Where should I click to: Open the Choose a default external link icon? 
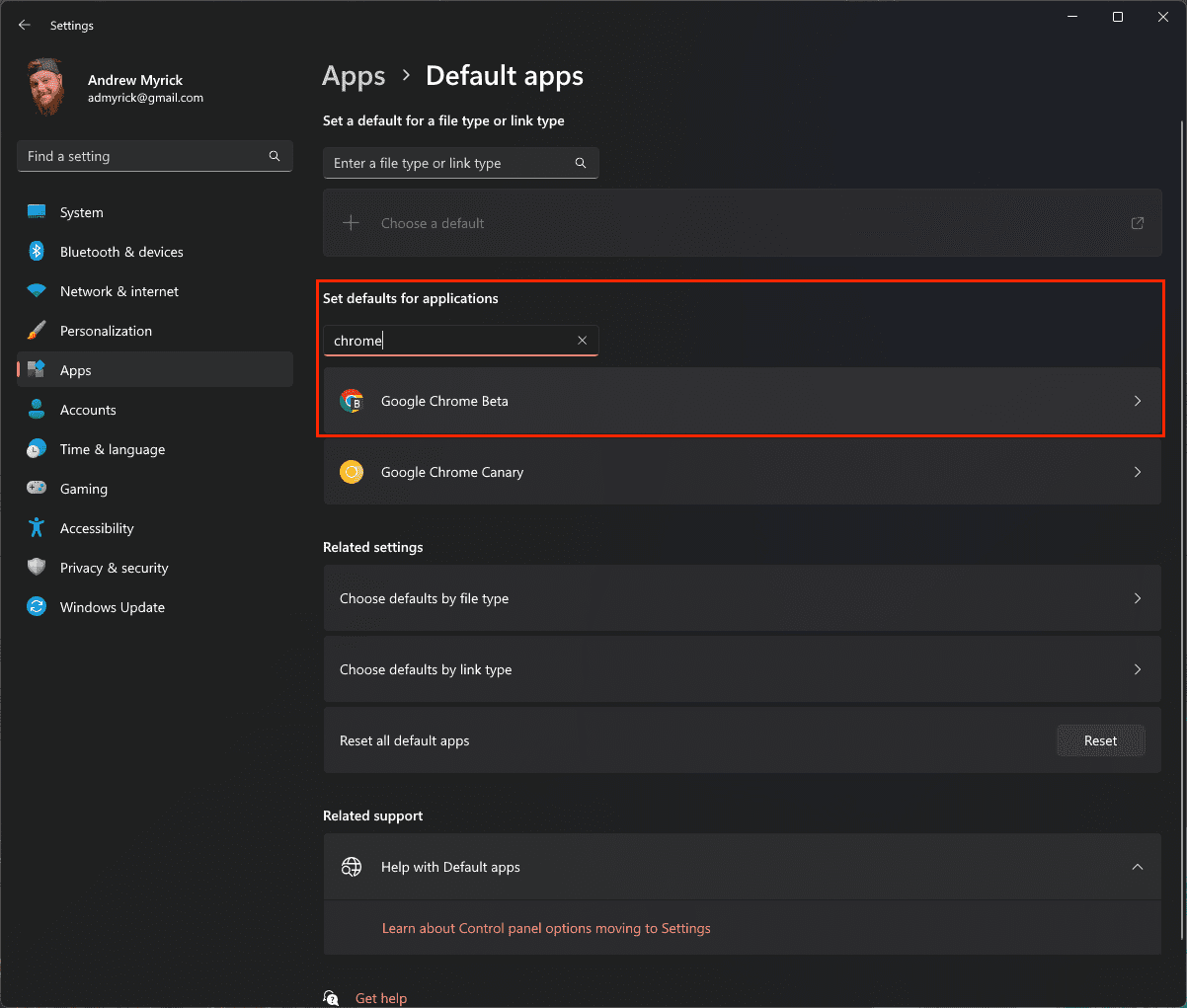pos(1138,223)
